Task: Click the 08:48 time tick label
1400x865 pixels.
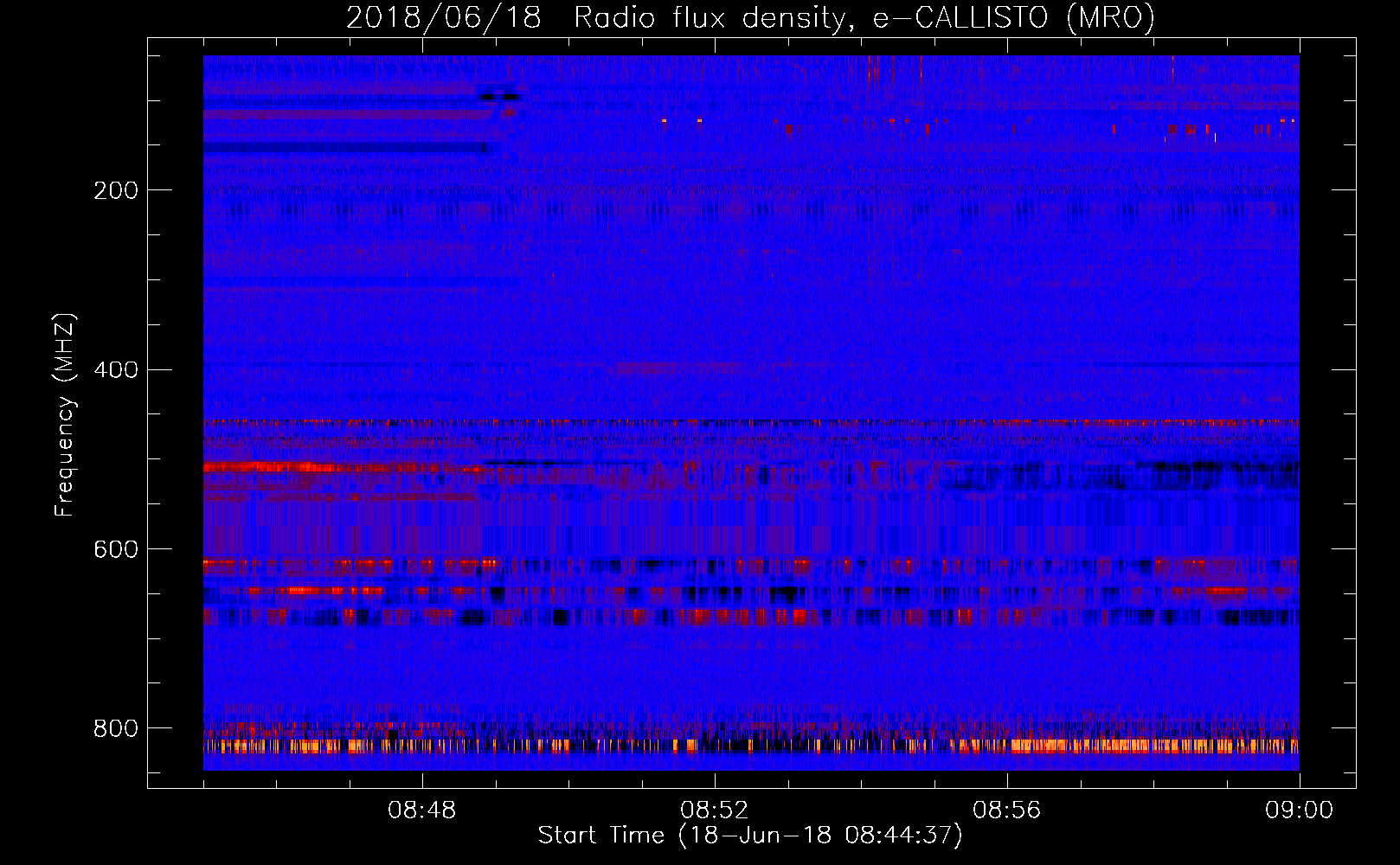Action: pyautogui.click(x=422, y=811)
